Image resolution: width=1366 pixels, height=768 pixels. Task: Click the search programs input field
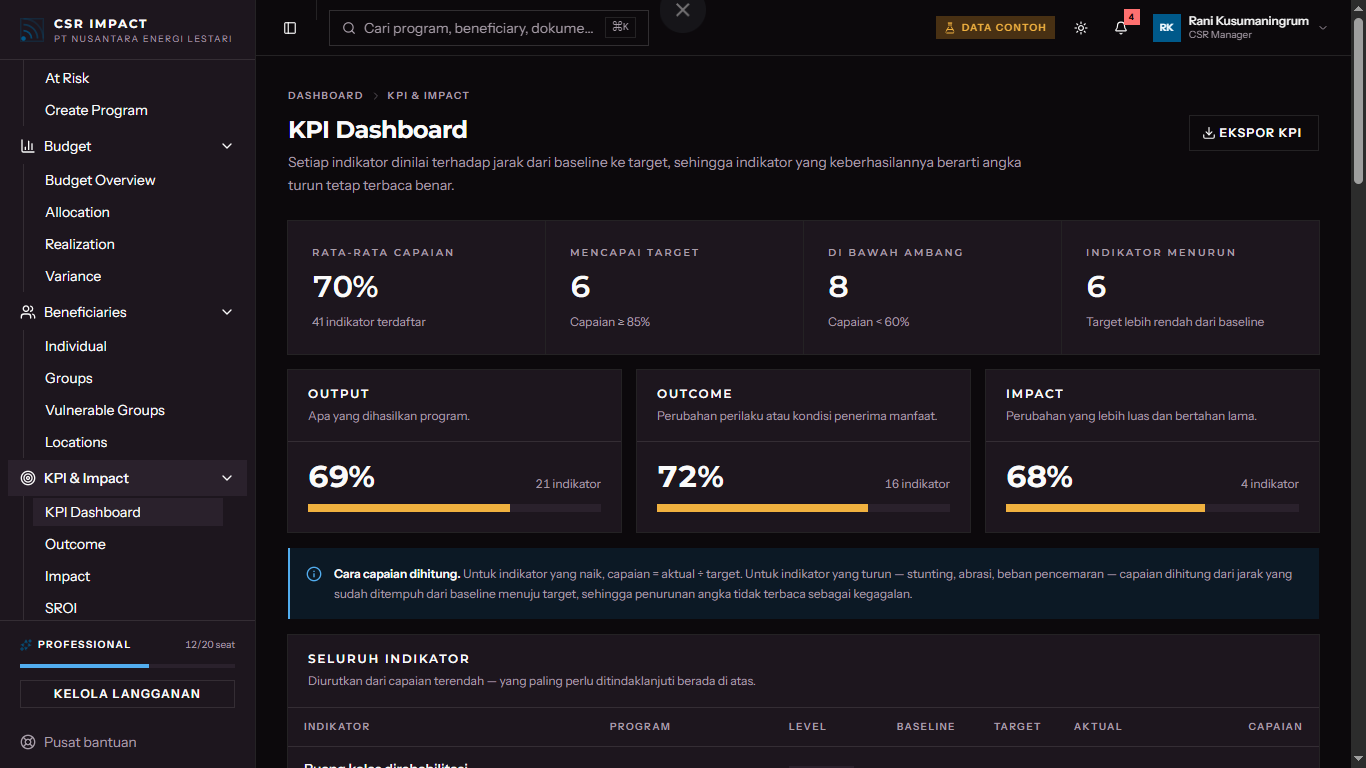[488, 28]
